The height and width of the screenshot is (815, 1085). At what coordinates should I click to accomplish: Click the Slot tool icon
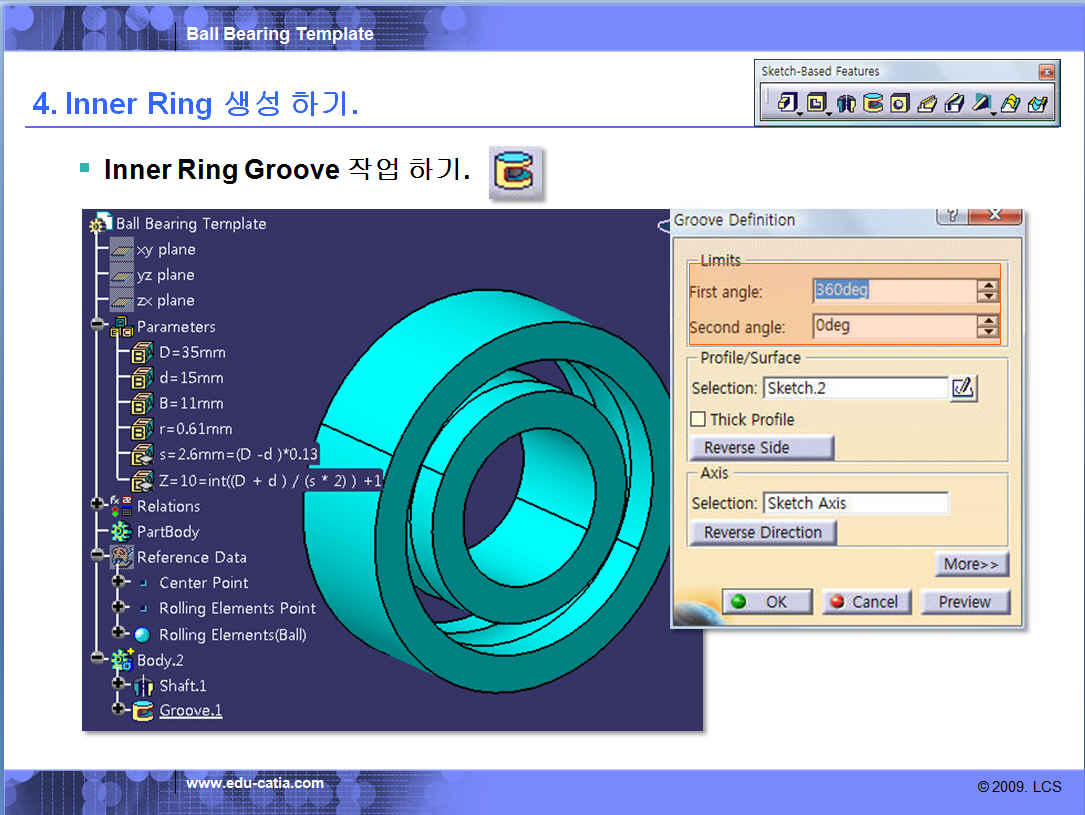[954, 103]
